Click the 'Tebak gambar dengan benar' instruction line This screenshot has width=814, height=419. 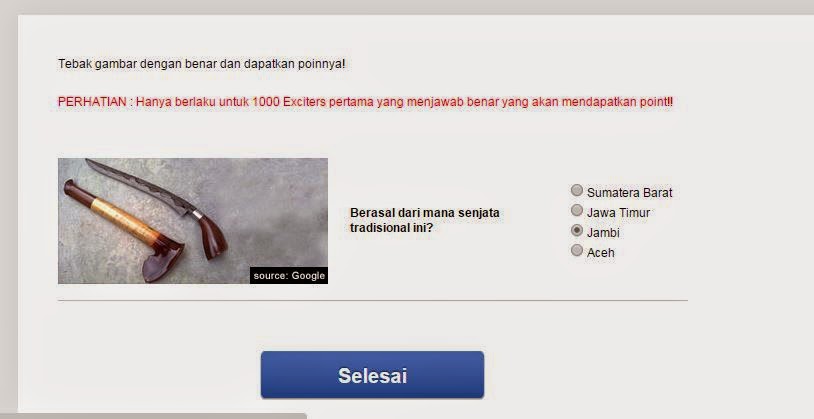[201, 64]
